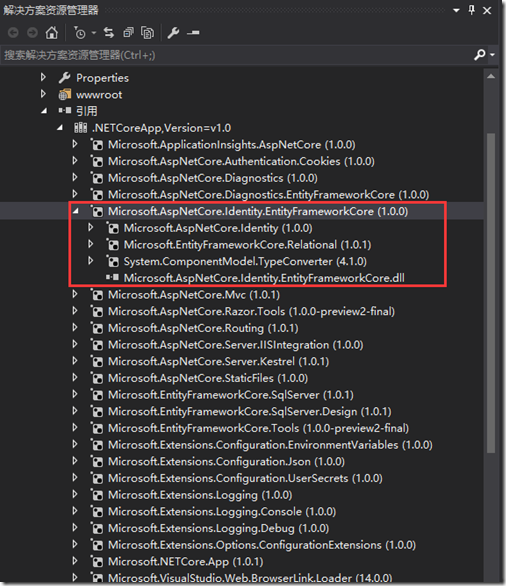506x586 pixels.
Task: Collapse Identity.EntityFrameworkCore (1.0.0) package node
Action: tap(76, 212)
